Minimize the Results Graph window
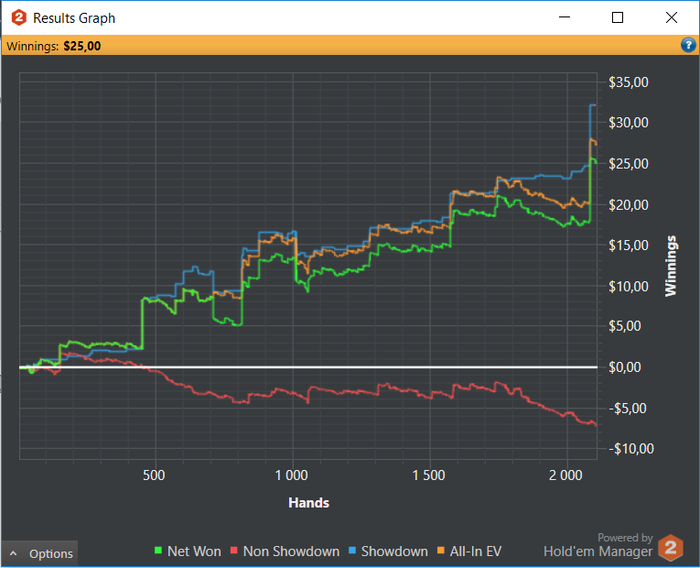Image resolution: width=700 pixels, height=568 pixels. point(564,17)
